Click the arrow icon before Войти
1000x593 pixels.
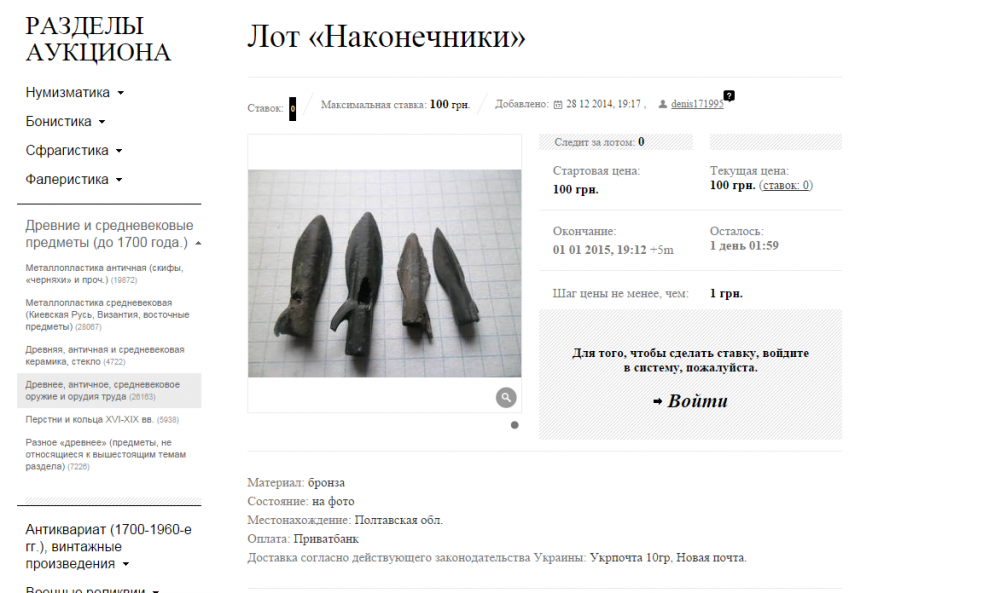[658, 402]
